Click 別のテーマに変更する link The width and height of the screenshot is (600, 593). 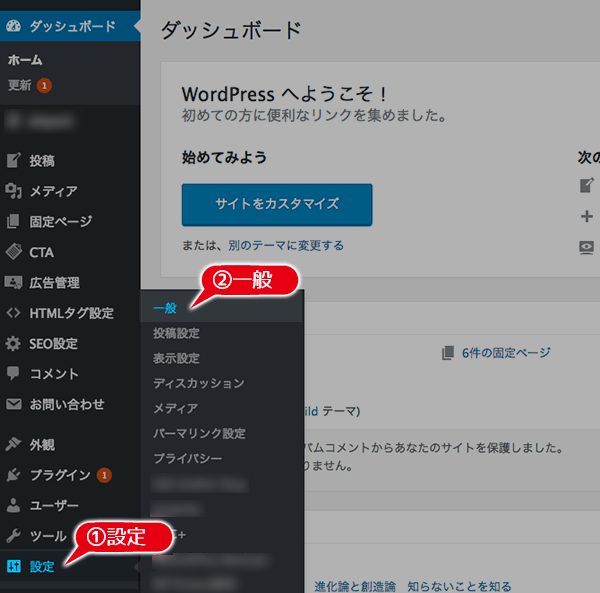point(286,246)
